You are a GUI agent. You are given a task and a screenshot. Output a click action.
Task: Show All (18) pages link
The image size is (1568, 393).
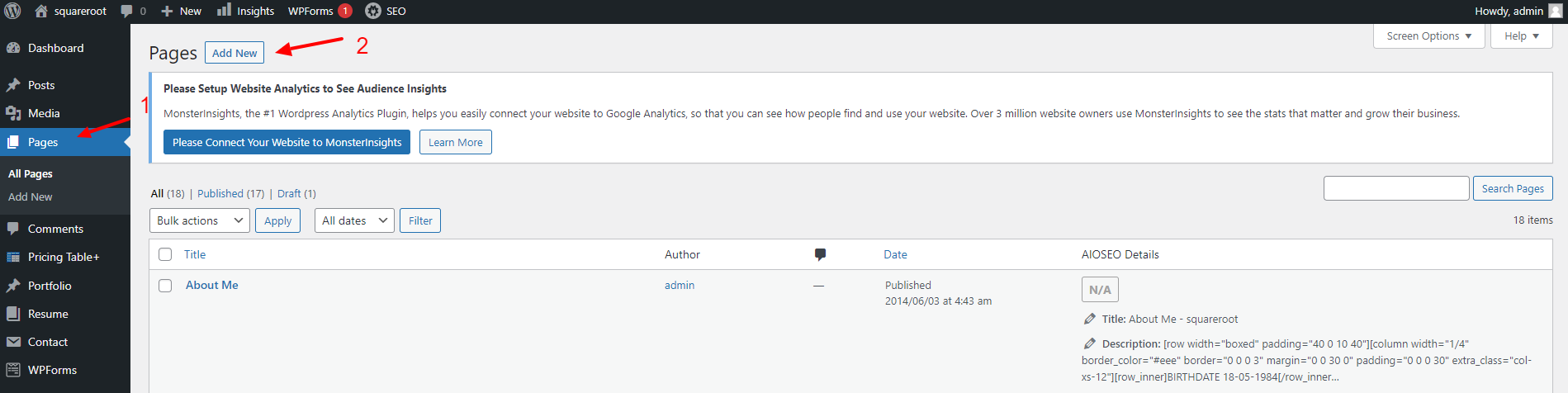coord(168,193)
